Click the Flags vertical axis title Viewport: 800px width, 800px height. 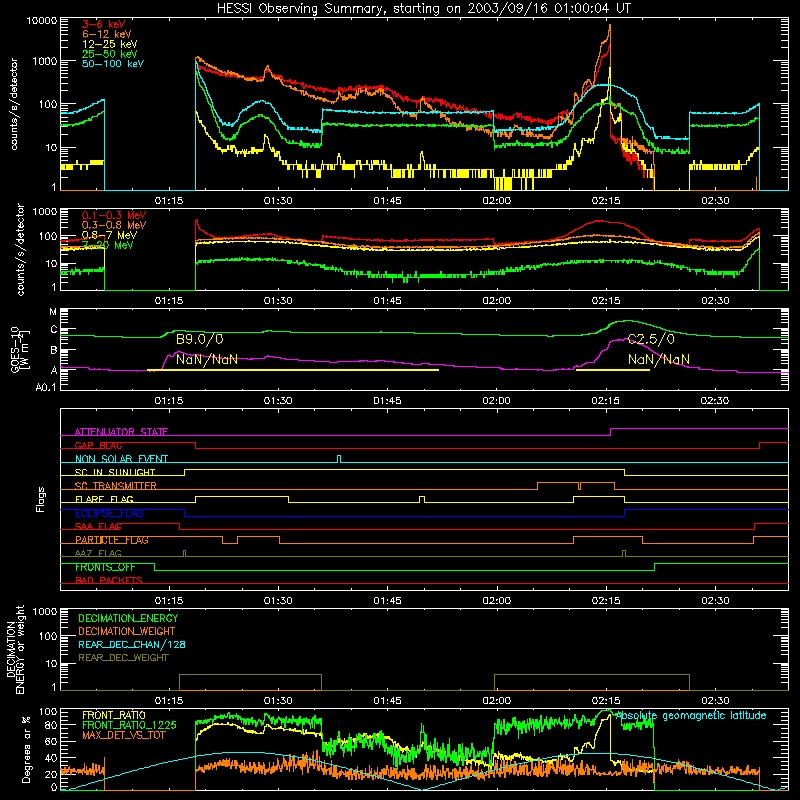point(41,499)
